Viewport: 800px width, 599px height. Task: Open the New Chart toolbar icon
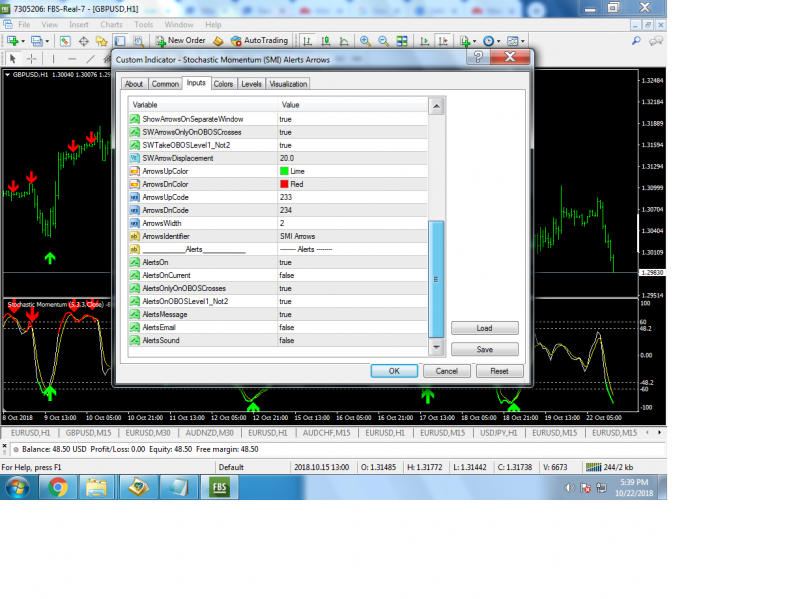tap(12, 41)
